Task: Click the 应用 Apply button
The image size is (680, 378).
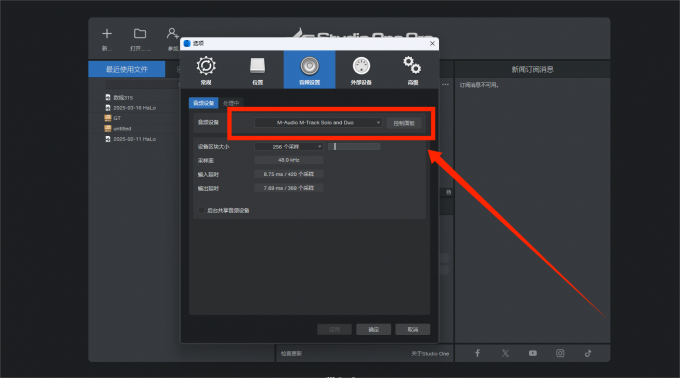Action: coord(334,329)
